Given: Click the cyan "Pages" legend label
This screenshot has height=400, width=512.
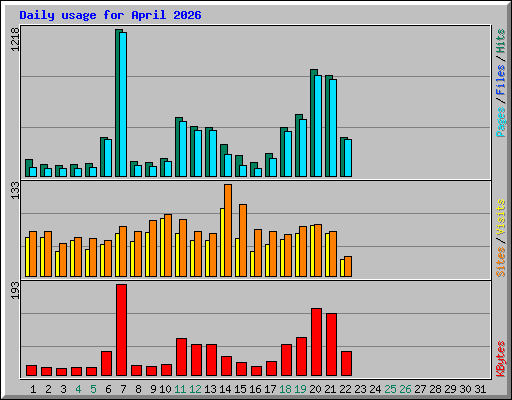Looking at the screenshot, I should (x=500, y=122).
